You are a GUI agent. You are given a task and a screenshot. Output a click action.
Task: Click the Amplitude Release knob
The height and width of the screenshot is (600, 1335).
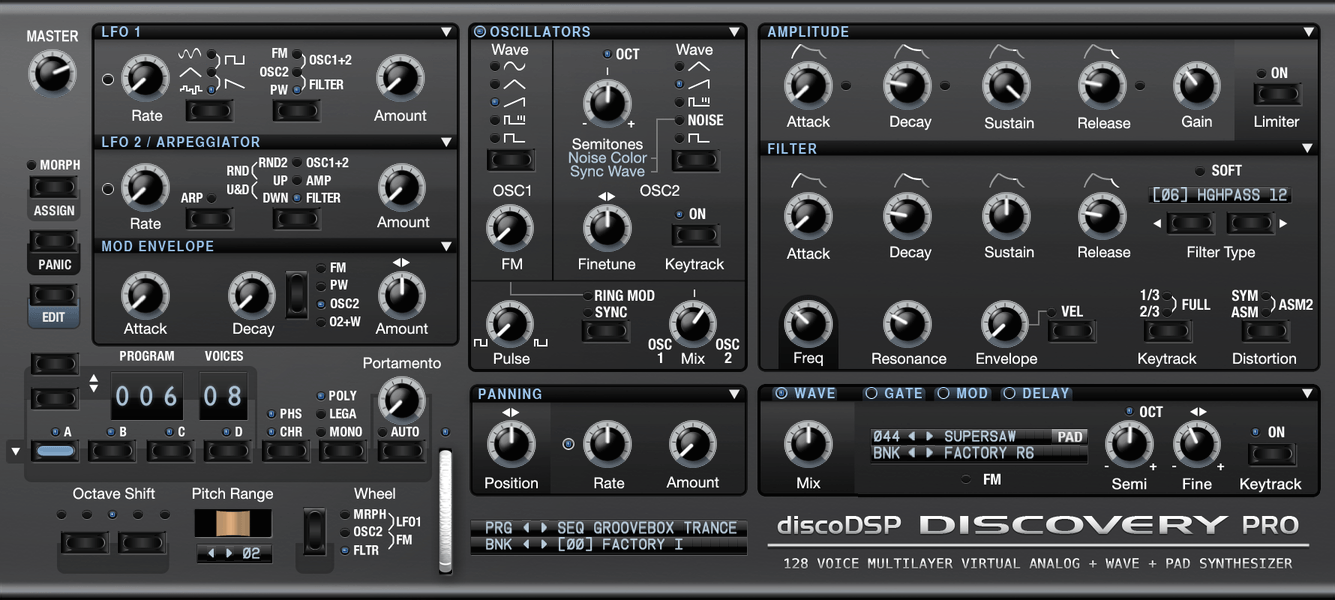(1102, 87)
